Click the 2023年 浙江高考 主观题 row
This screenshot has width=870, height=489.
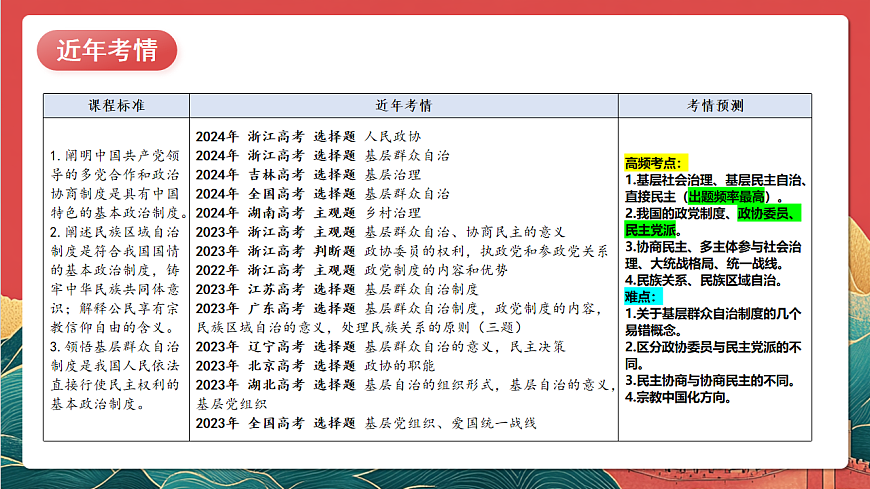click(x=380, y=232)
